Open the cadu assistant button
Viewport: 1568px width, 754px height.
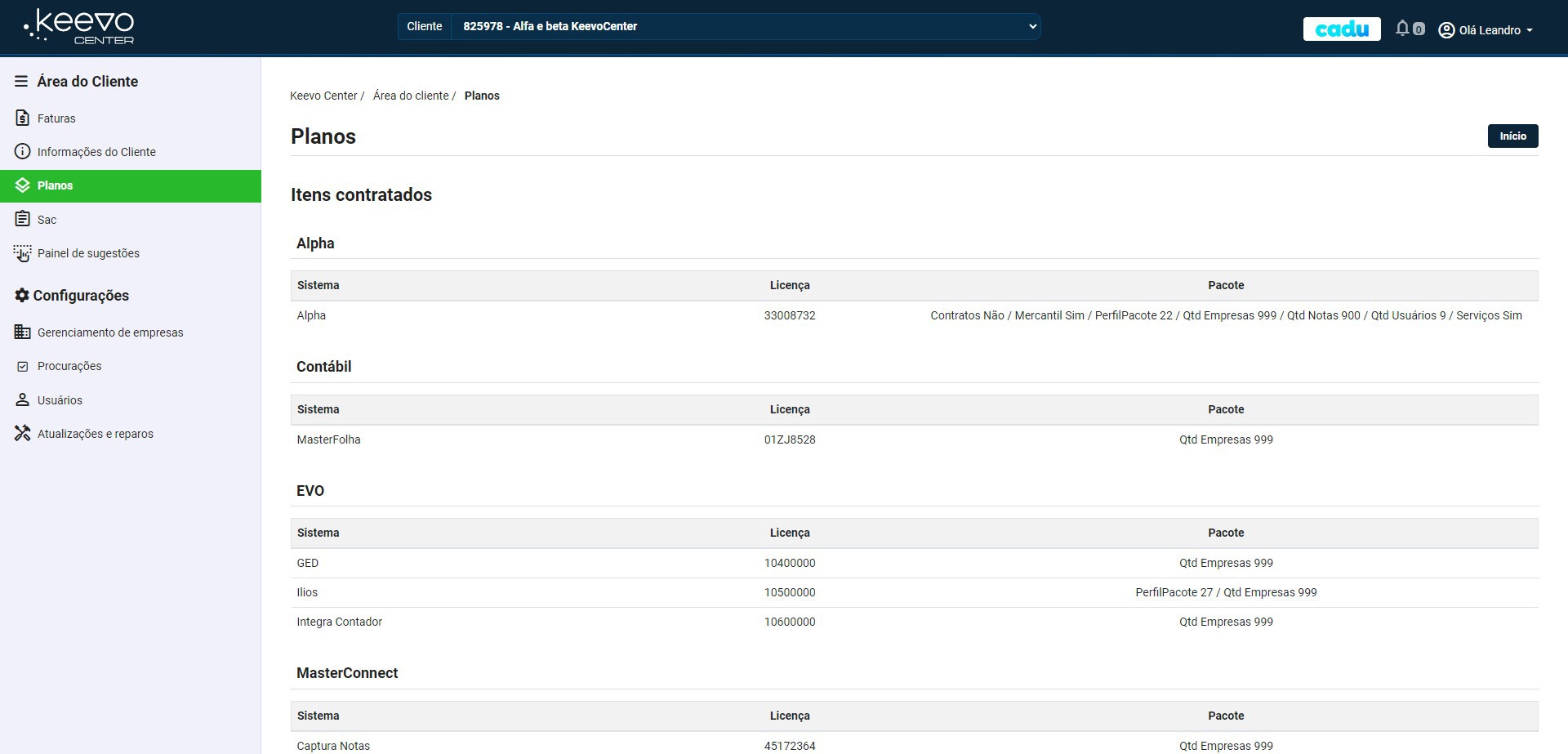1342,29
